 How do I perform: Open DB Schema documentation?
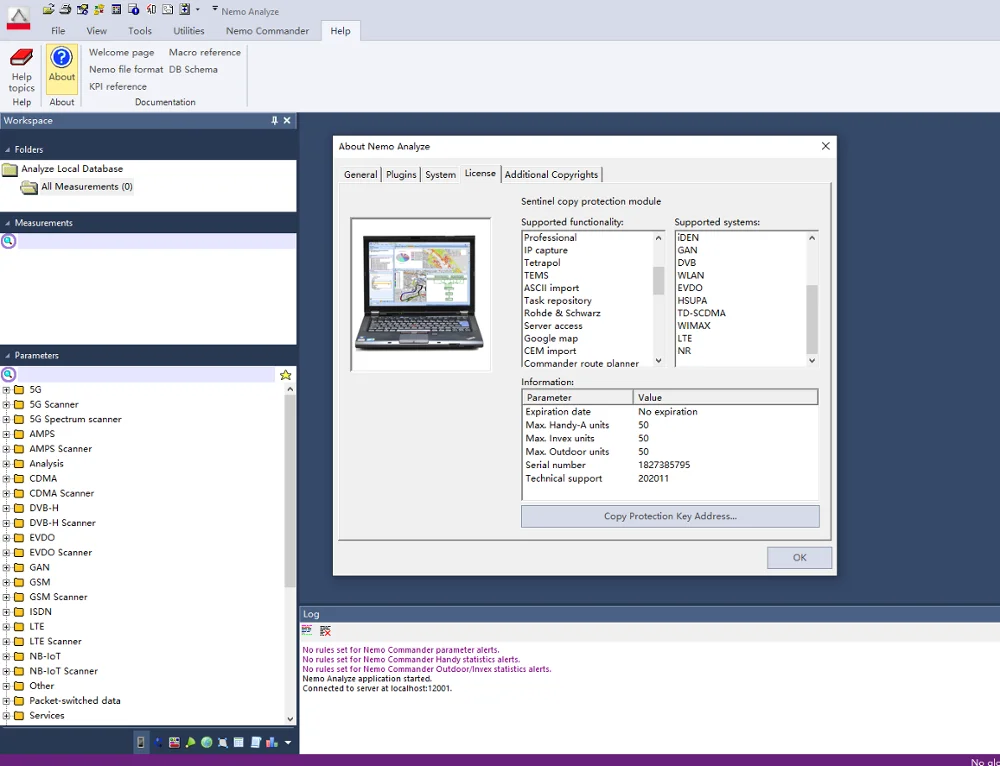(x=193, y=70)
